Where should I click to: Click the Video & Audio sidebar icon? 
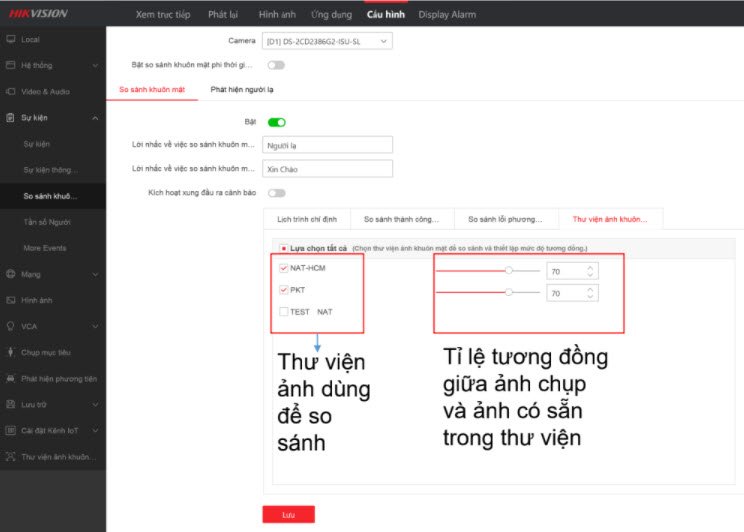pyautogui.click(x=11, y=91)
